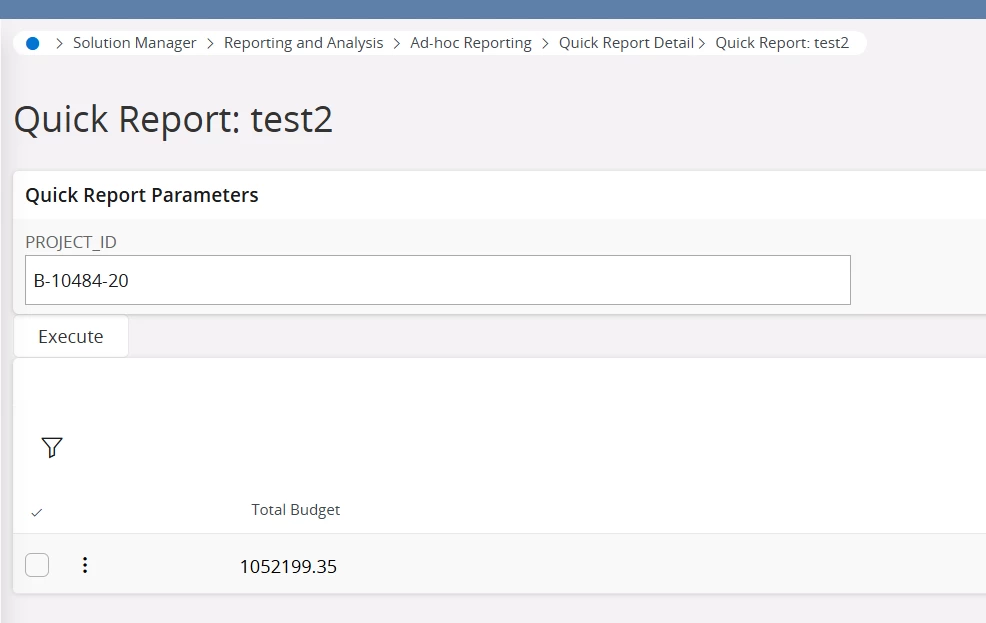Viewport: 986px width, 623px height.
Task: Open the row actions three-dot menu
Action: coord(85,566)
